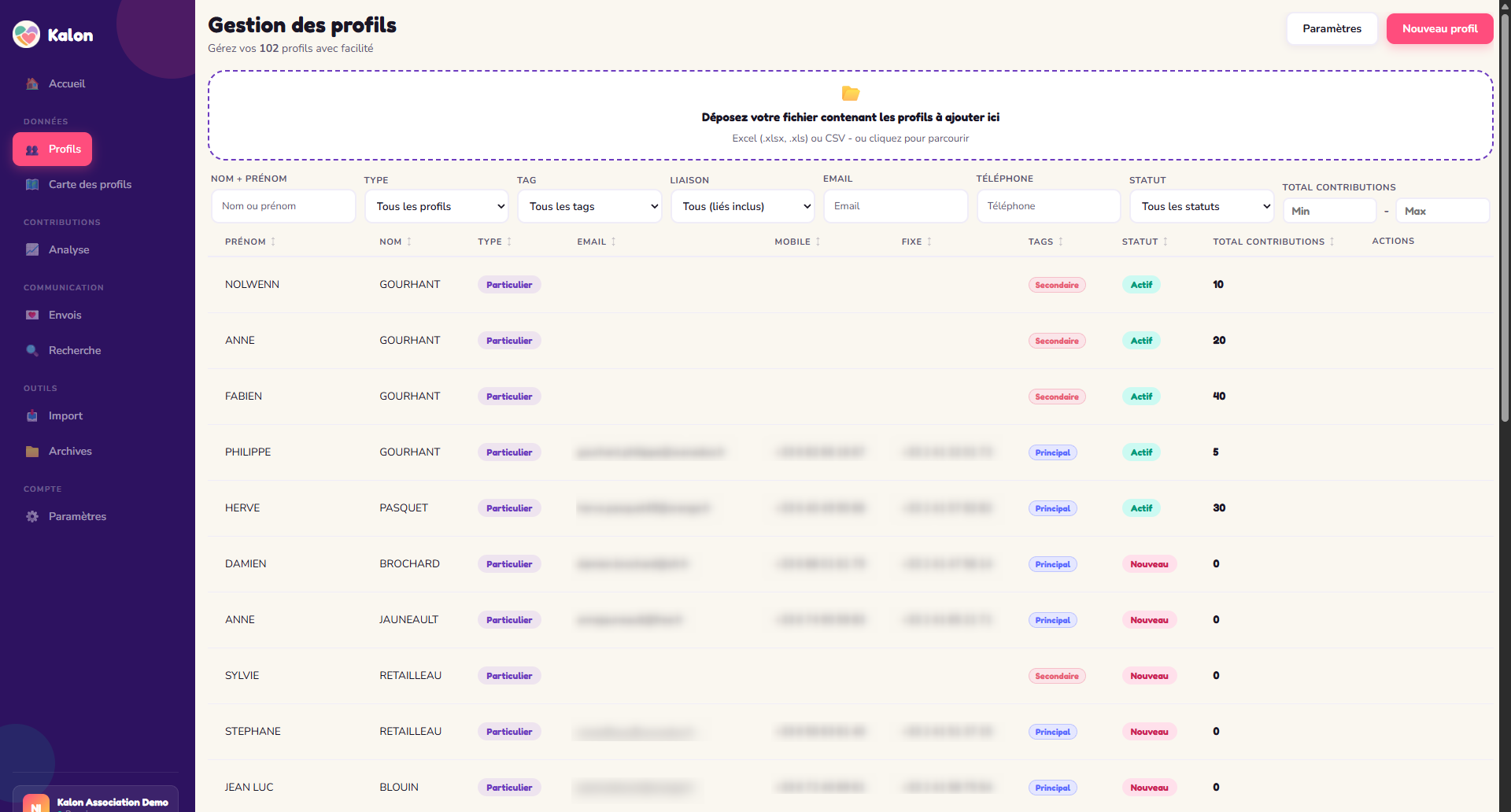The image size is (1511, 812).
Task: Open Envois in the sidebar
Action: tap(65, 315)
